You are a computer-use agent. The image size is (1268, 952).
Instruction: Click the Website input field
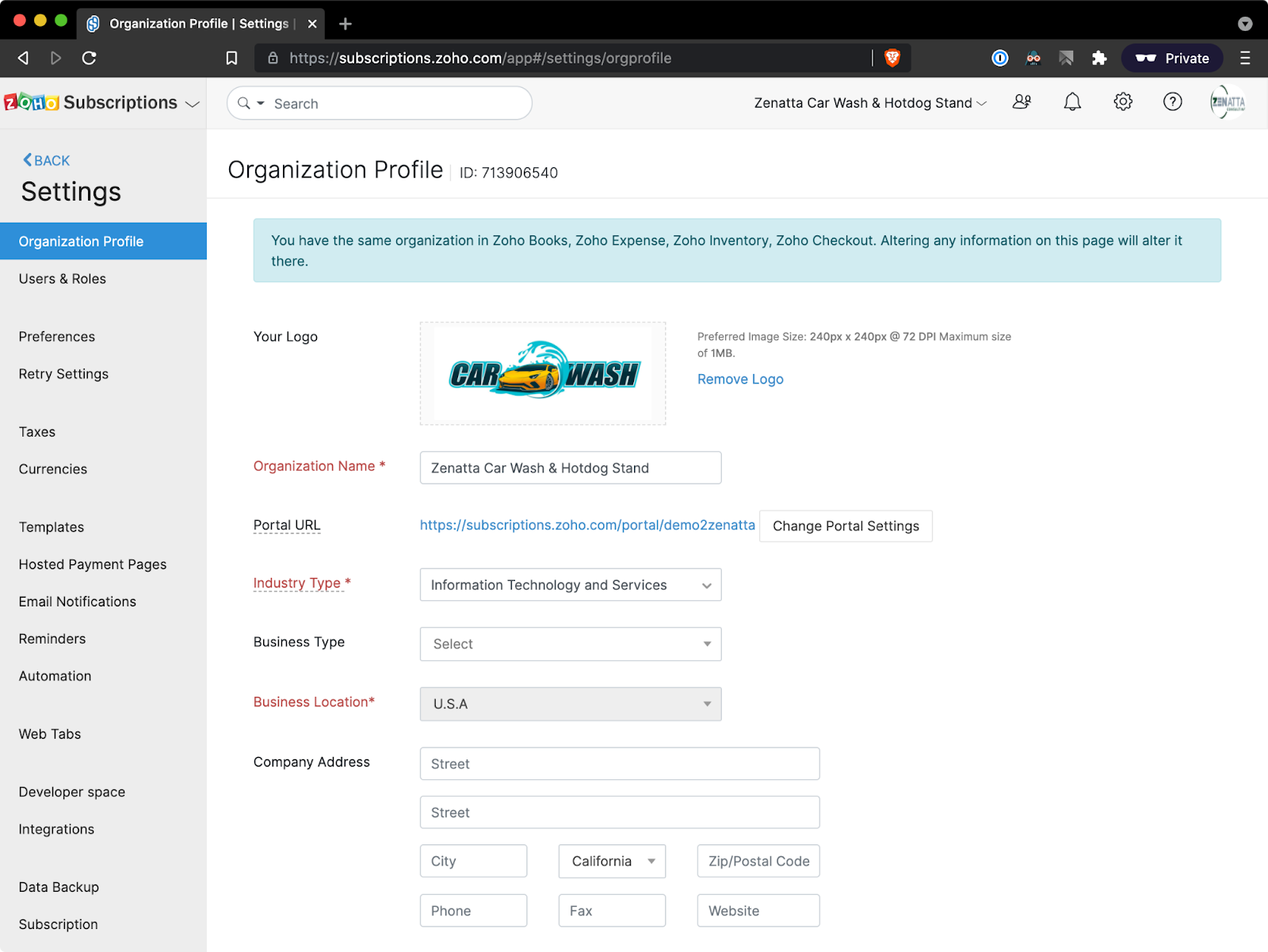tap(758, 911)
